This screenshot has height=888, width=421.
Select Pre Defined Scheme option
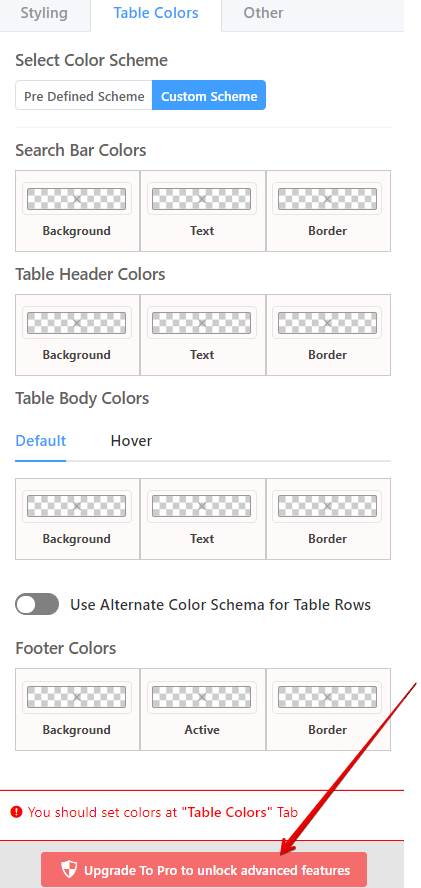pyautogui.click(x=84, y=96)
